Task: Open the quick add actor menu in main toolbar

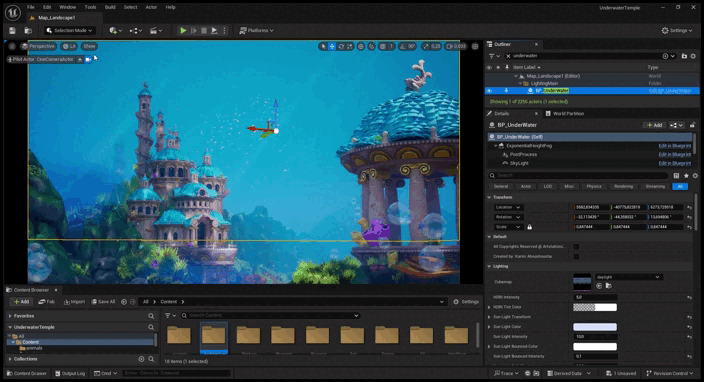Action: coord(115,31)
